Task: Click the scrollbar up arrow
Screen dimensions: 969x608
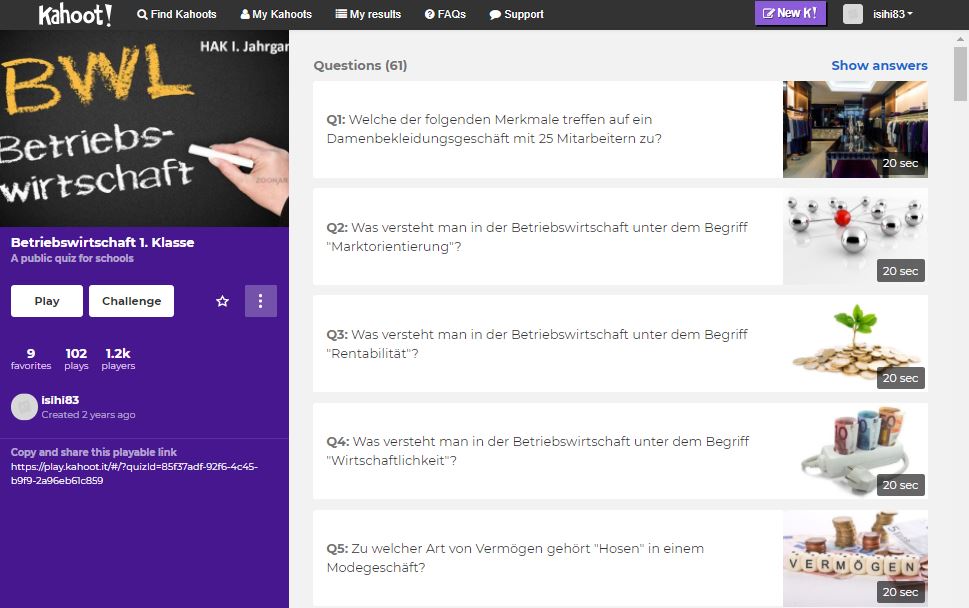Action: tap(960, 38)
